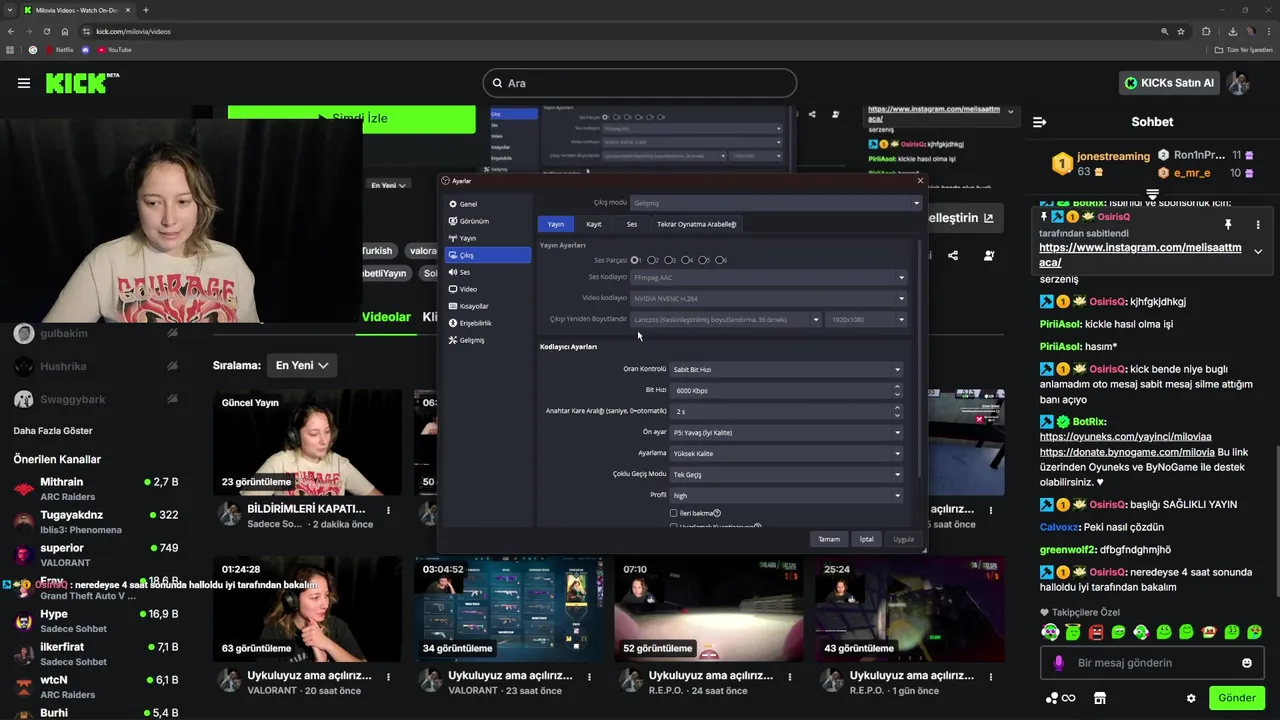Open the Yayın category in settings sidebar

pyautogui.click(x=488, y=238)
